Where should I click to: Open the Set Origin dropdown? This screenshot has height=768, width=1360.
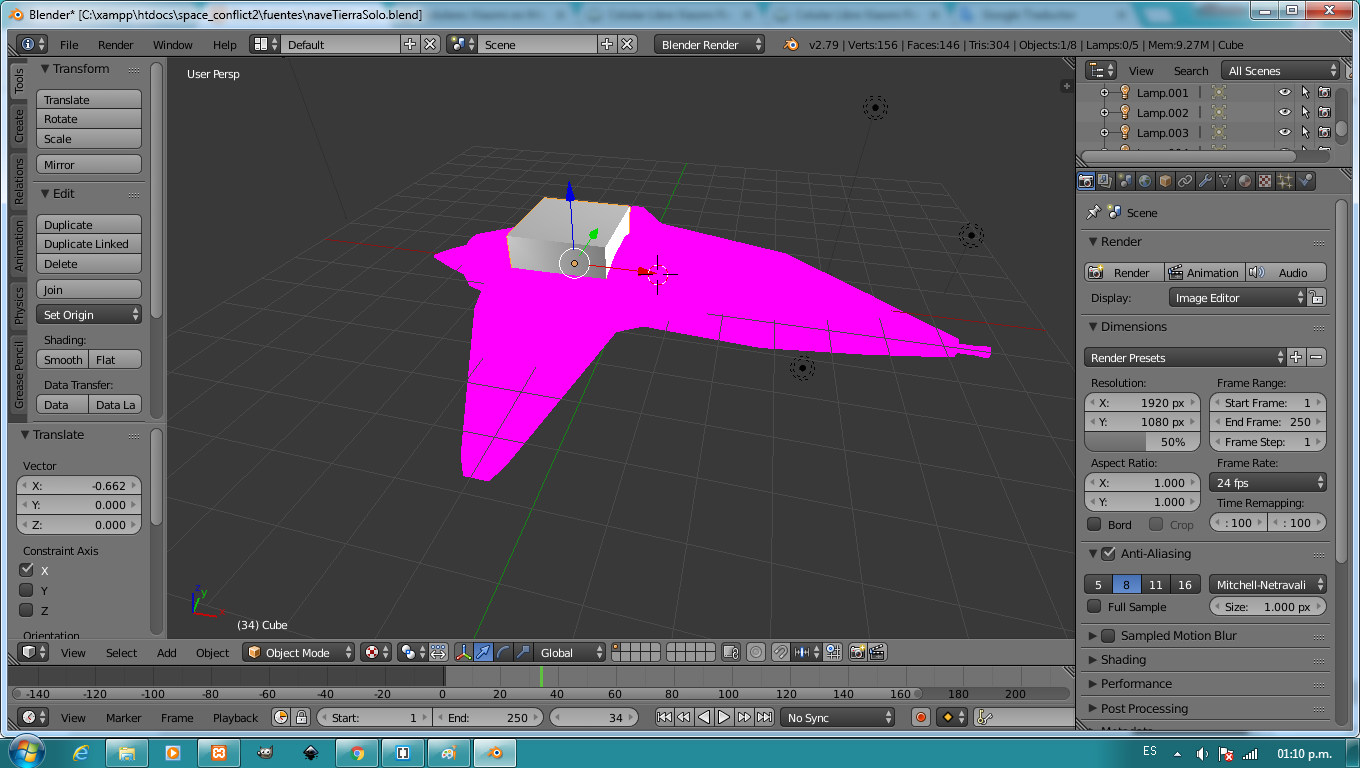[89, 314]
